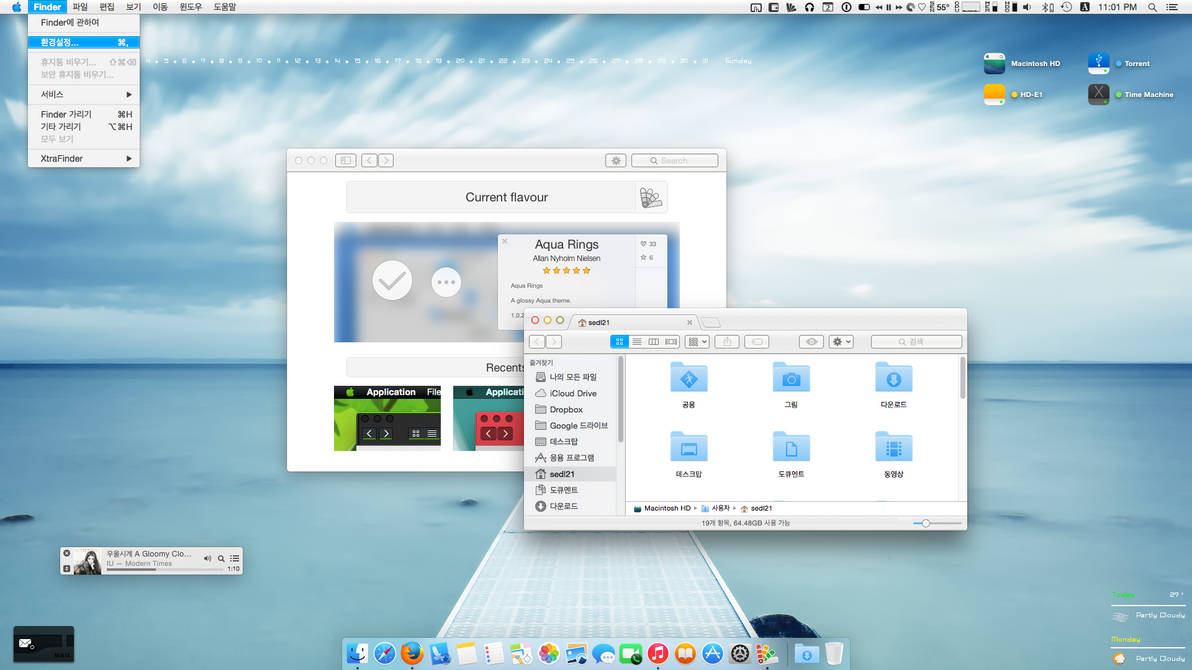
Task: Click the Share button in Finder toolbar
Action: (727, 342)
